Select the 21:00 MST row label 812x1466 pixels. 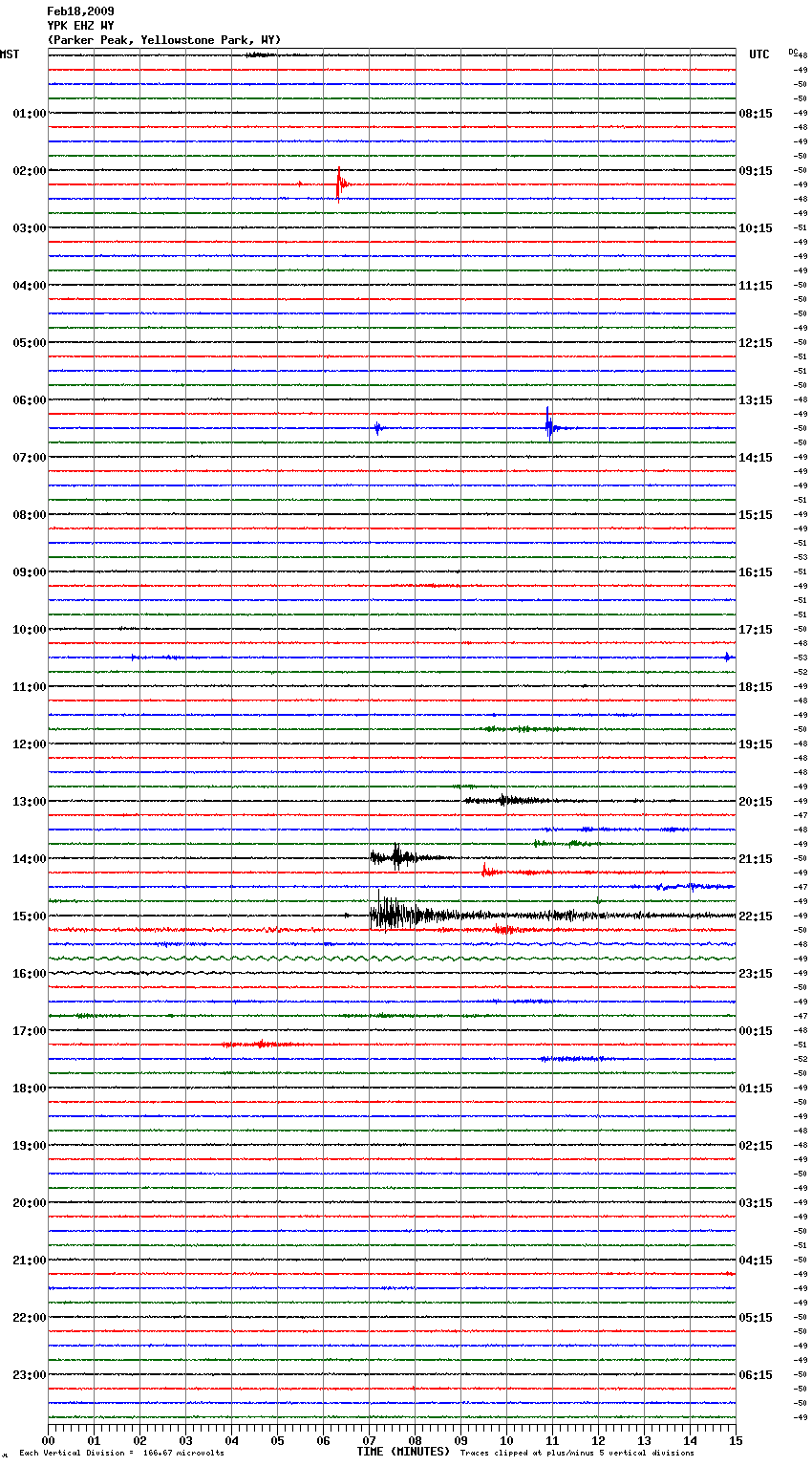pyautogui.click(x=30, y=1261)
